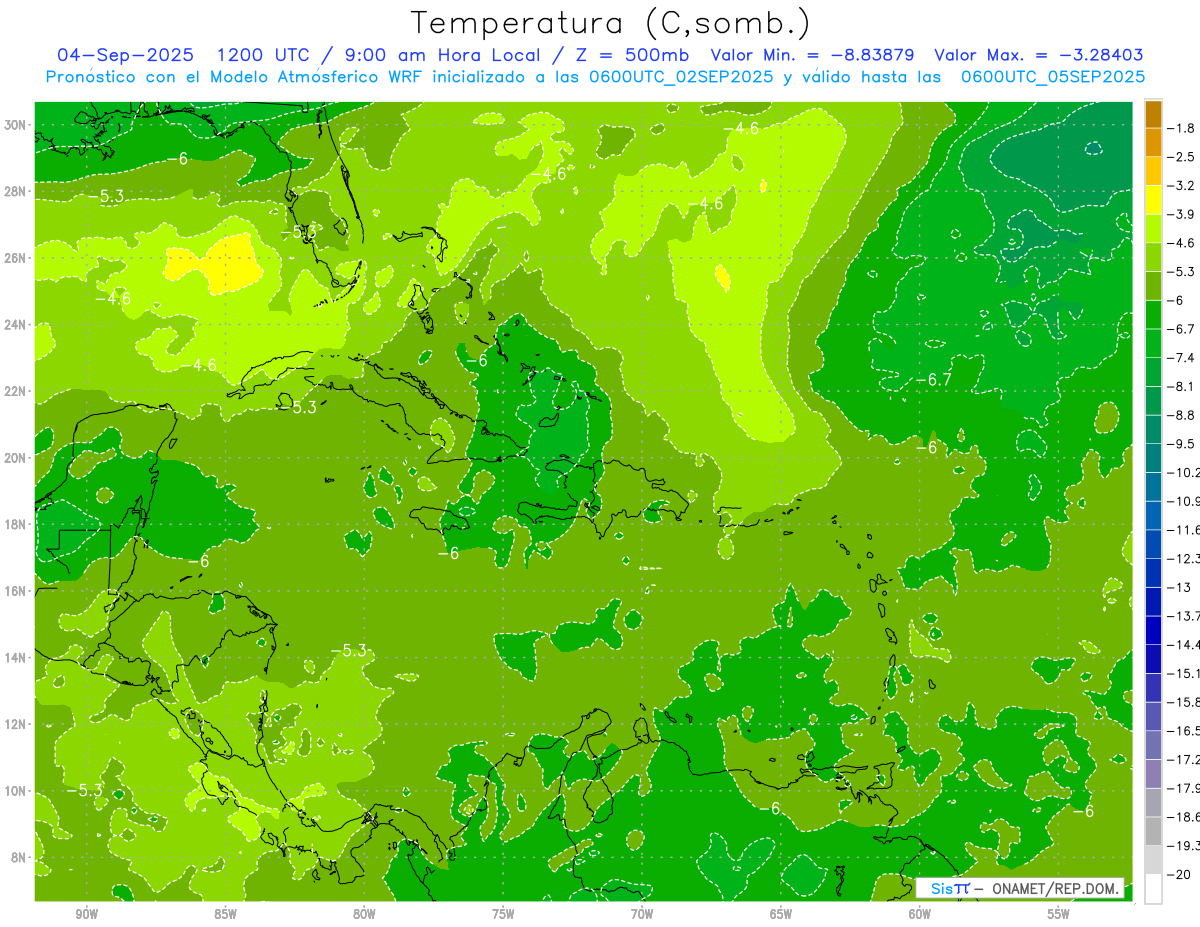Click the "14N" latitude axis label
The width and height of the screenshot is (1200, 927).
(x=16, y=658)
